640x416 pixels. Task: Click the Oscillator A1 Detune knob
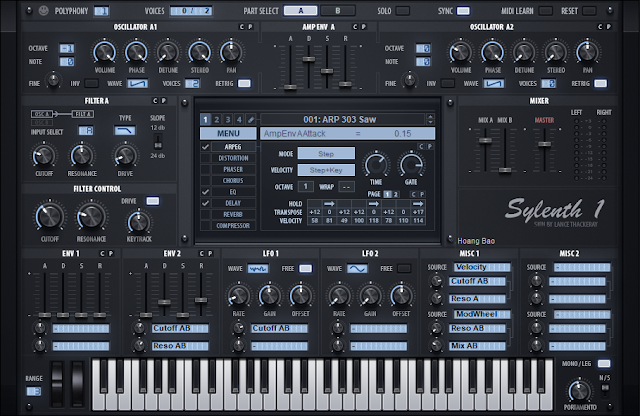tap(168, 52)
